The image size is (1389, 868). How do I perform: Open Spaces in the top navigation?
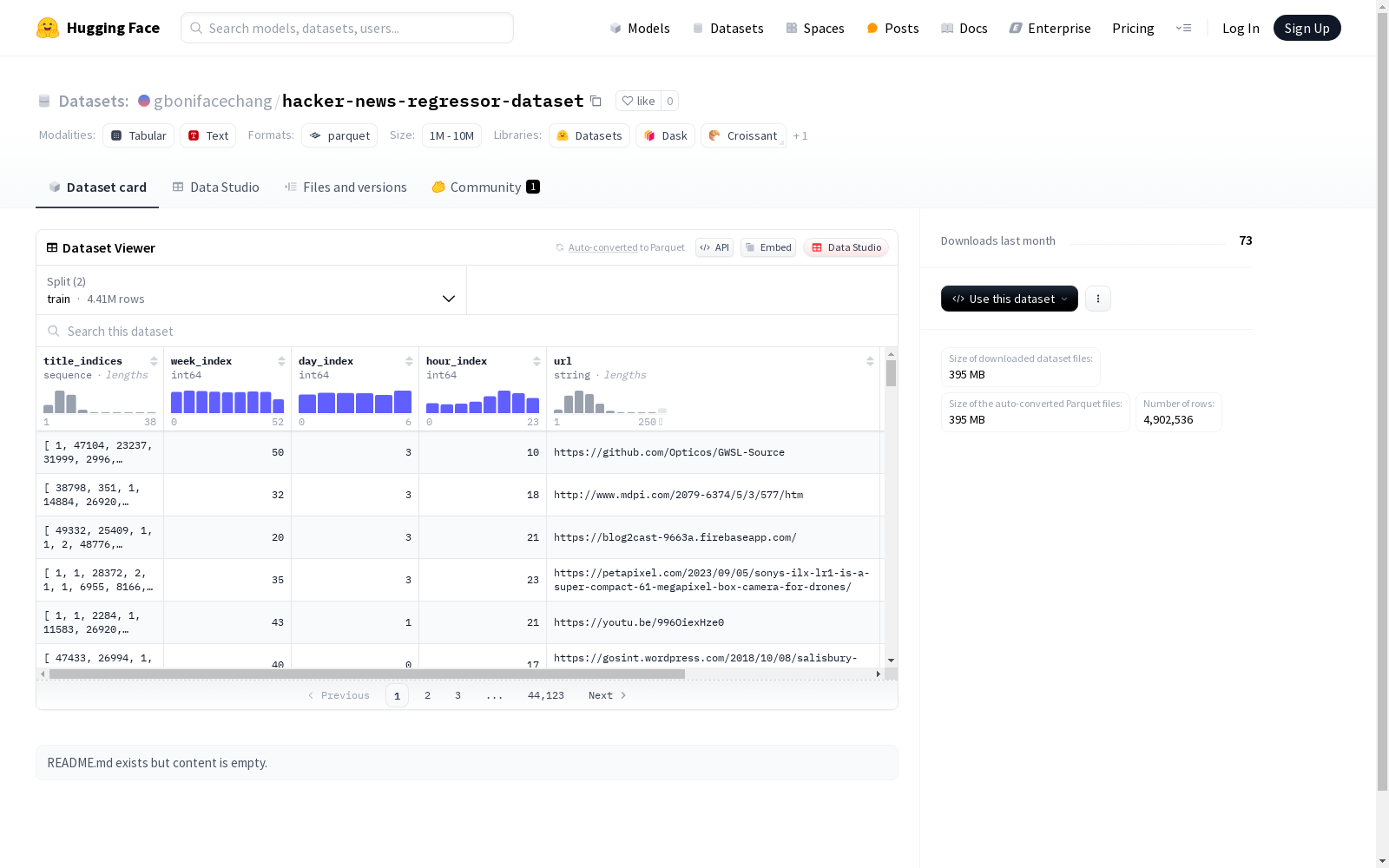815,28
